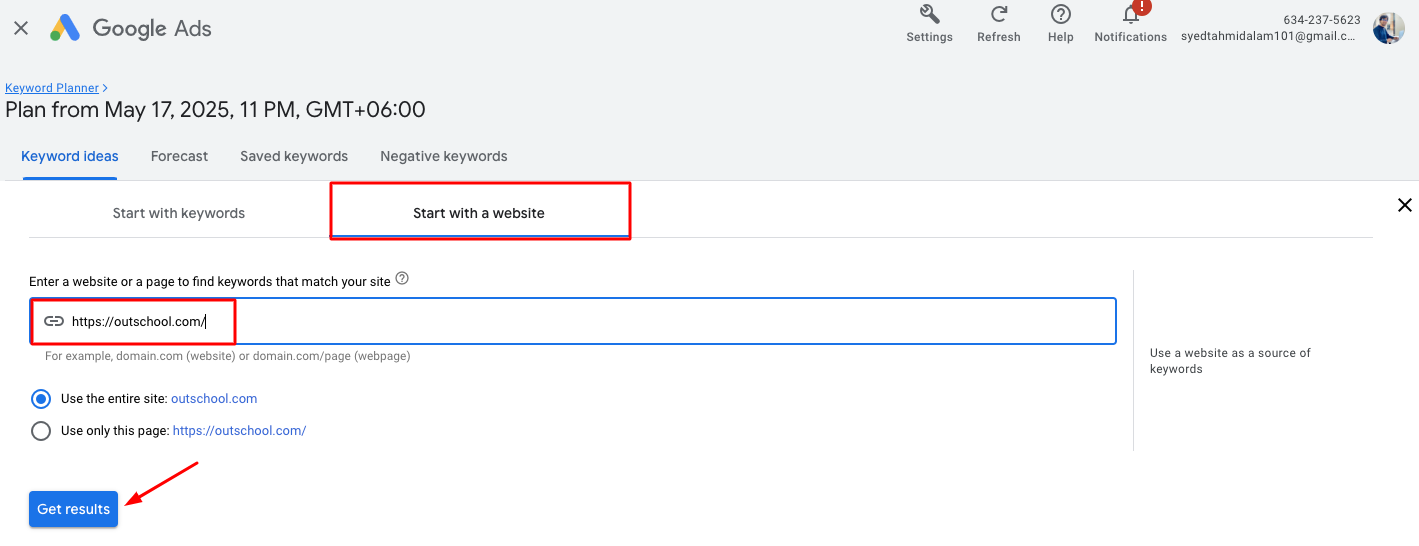The image size is (1419, 546).
Task: Close the Google Ads page X
Action: click(x=21, y=28)
